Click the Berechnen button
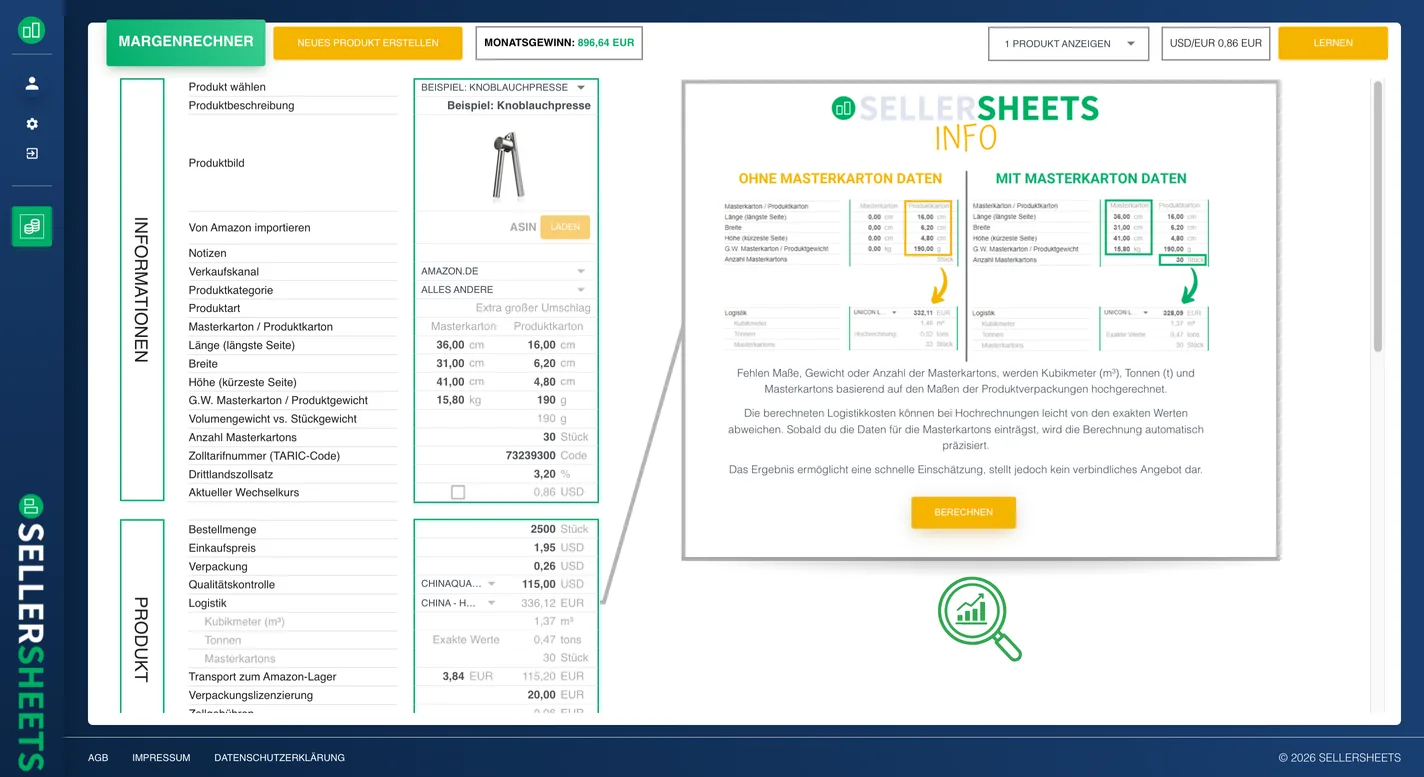Screen dimensions: 1424x777 [x=963, y=512]
